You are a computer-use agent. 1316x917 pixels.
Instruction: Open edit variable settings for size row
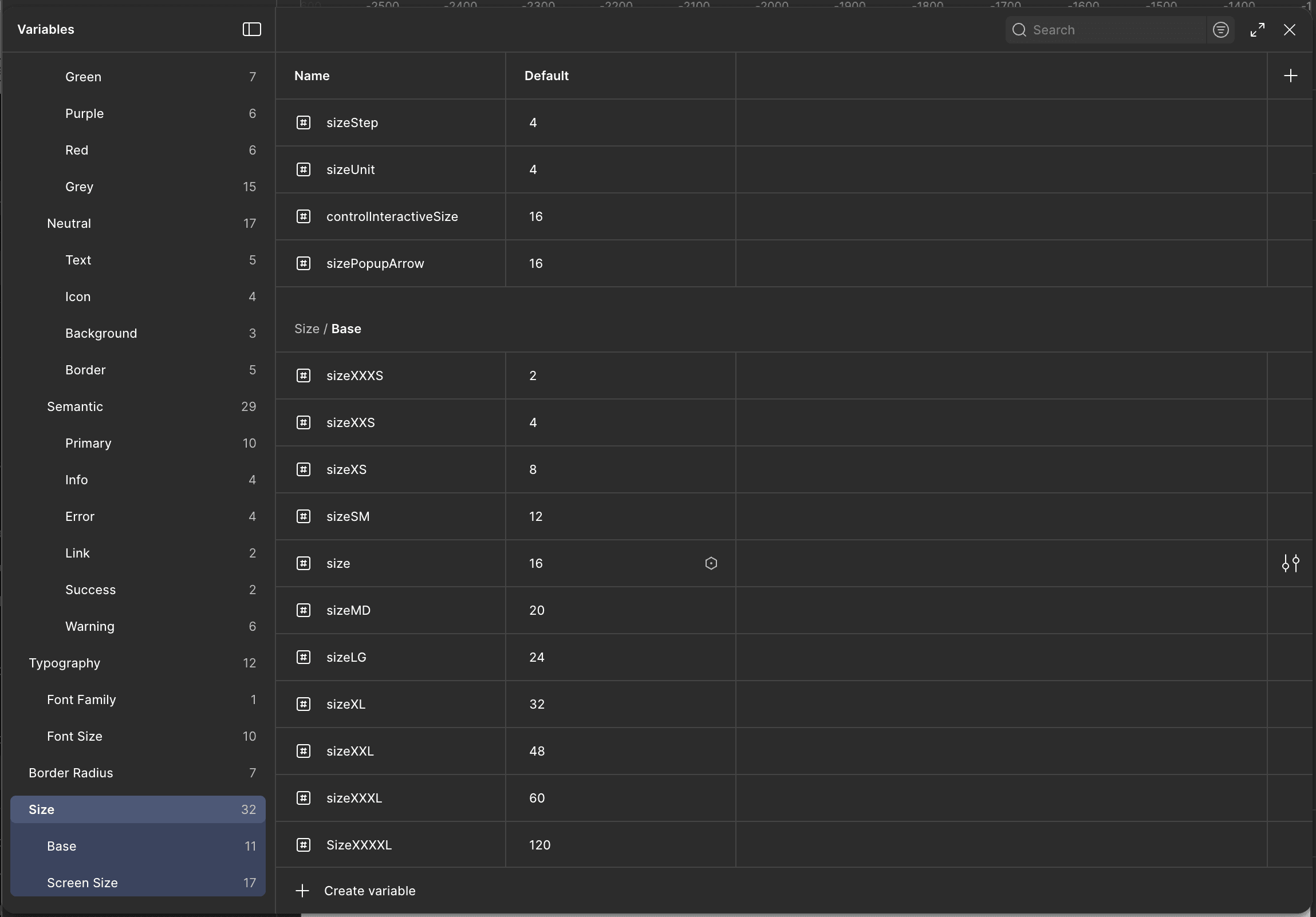[x=1290, y=564]
